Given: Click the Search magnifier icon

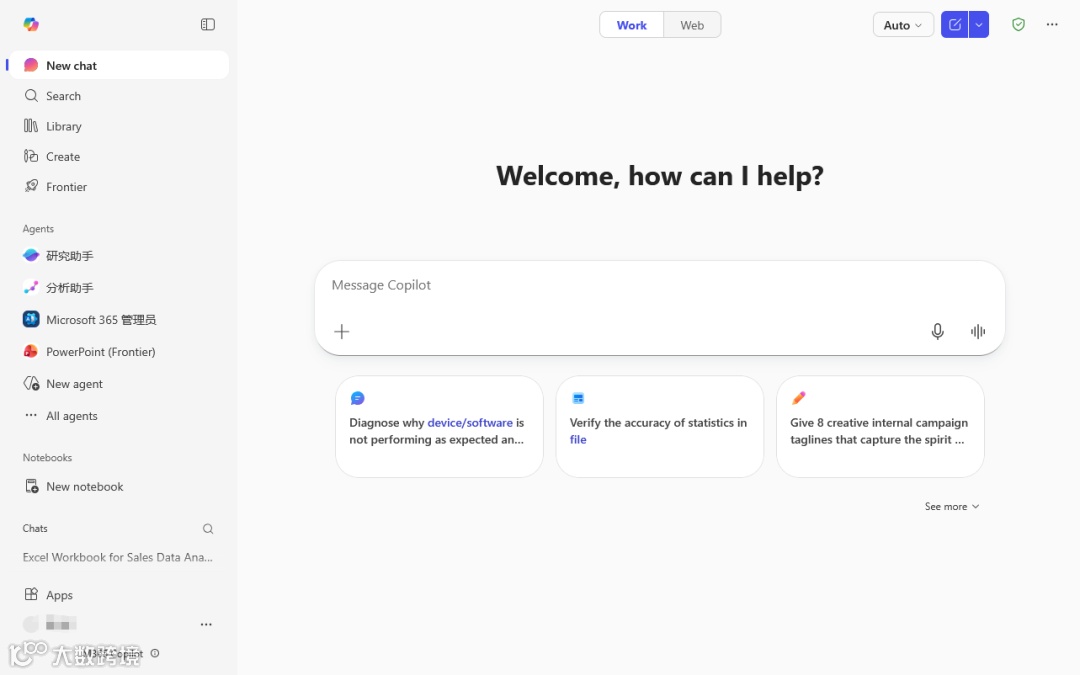Looking at the screenshot, I should (x=31, y=96).
